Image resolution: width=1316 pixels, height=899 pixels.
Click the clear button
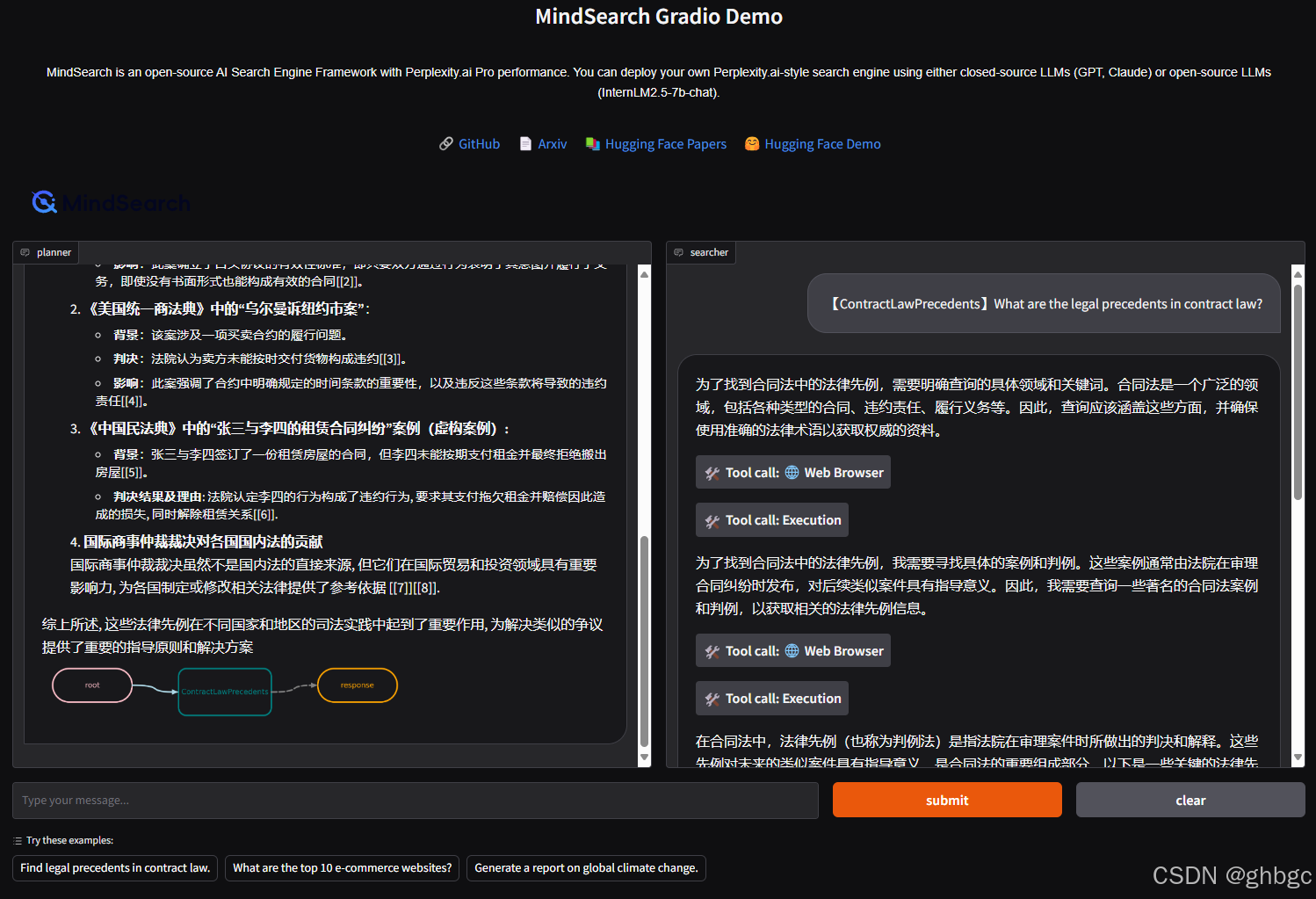pos(1190,800)
